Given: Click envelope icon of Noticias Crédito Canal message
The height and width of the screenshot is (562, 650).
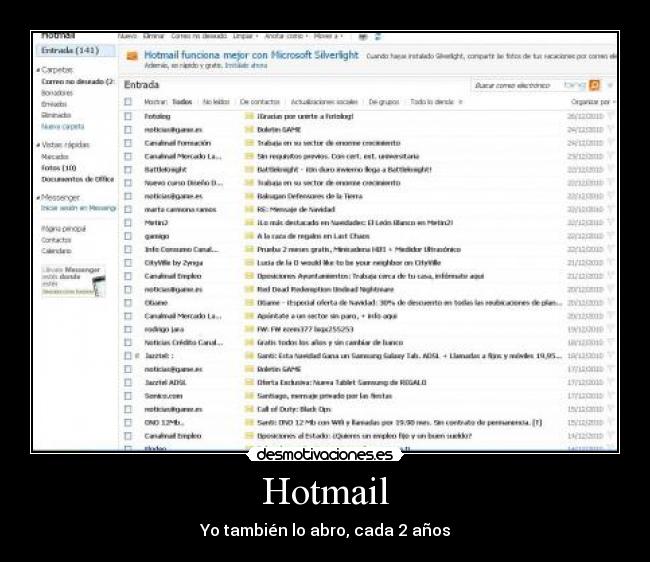Looking at the screenshot, I should [x=249, y=342].
